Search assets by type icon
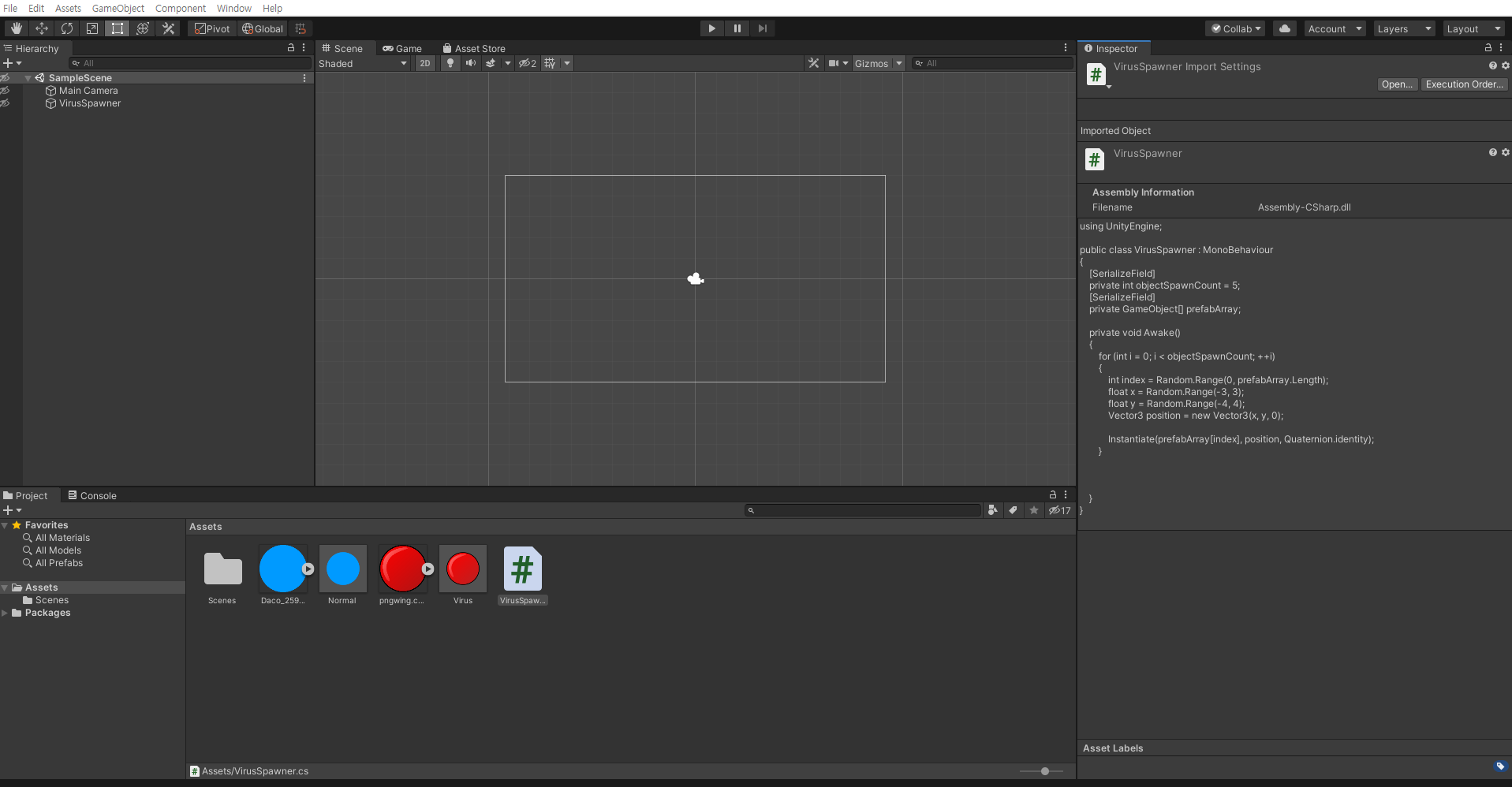This screenshot has height=787, width=1512. pos(993,510)
